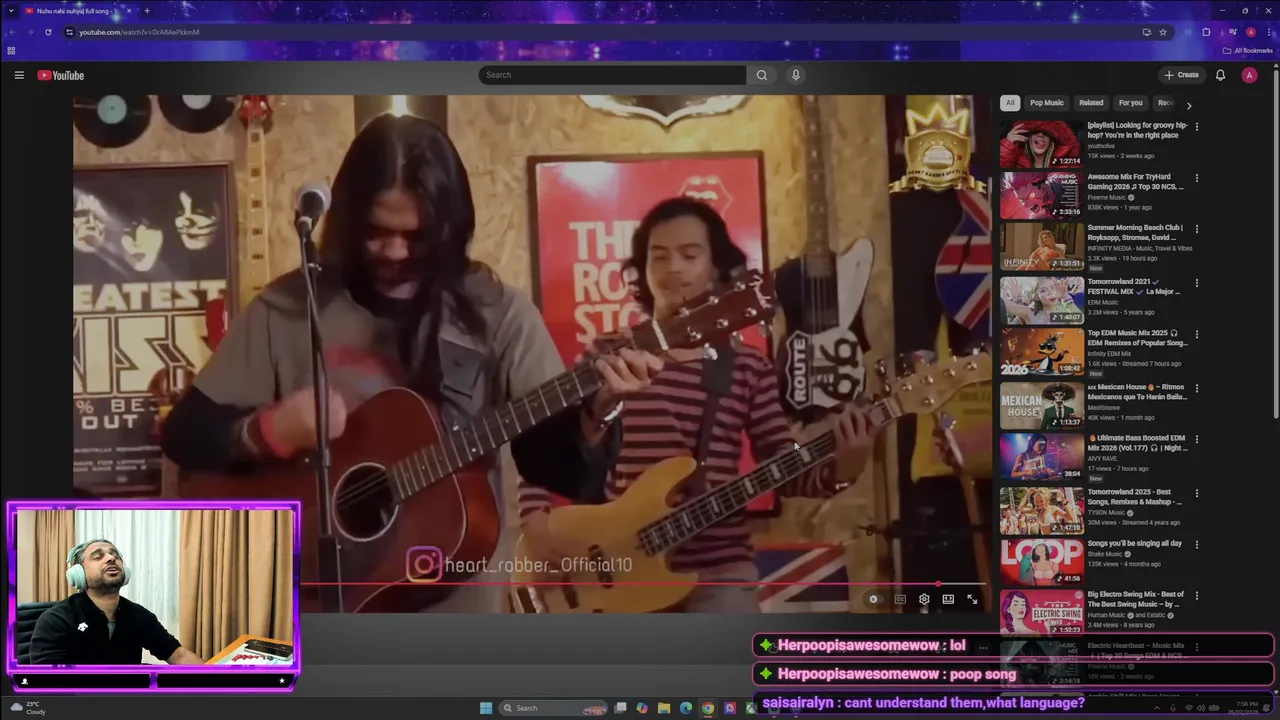Open Awesome Mix For TryHard Gaming thumbnail
This screenshot has height=720, width=1280.
pos(1041,196)
